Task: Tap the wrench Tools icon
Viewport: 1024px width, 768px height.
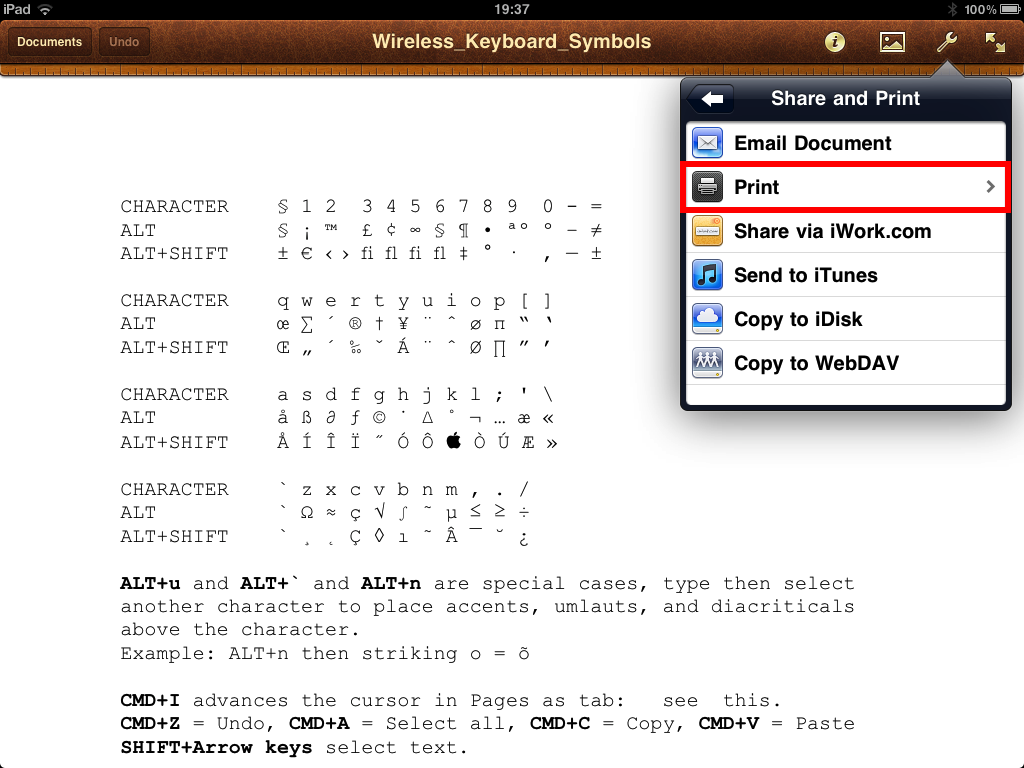Action: 945,42
